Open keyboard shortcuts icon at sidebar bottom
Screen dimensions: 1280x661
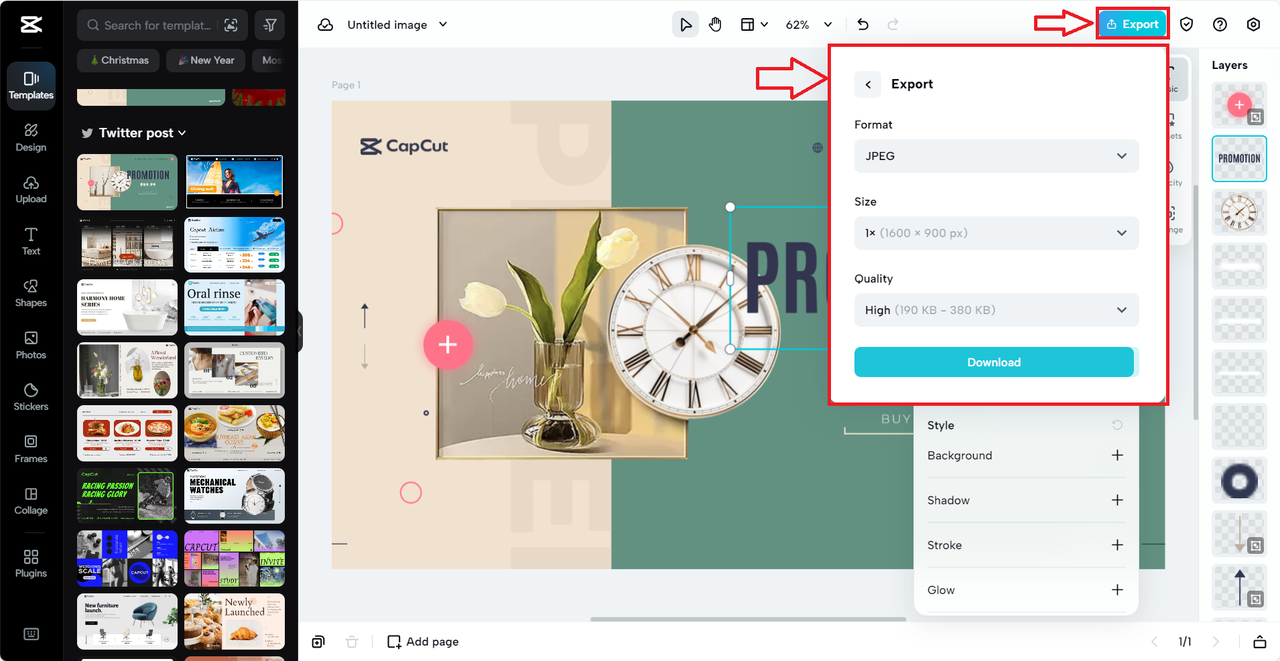(x=31, y=634)
